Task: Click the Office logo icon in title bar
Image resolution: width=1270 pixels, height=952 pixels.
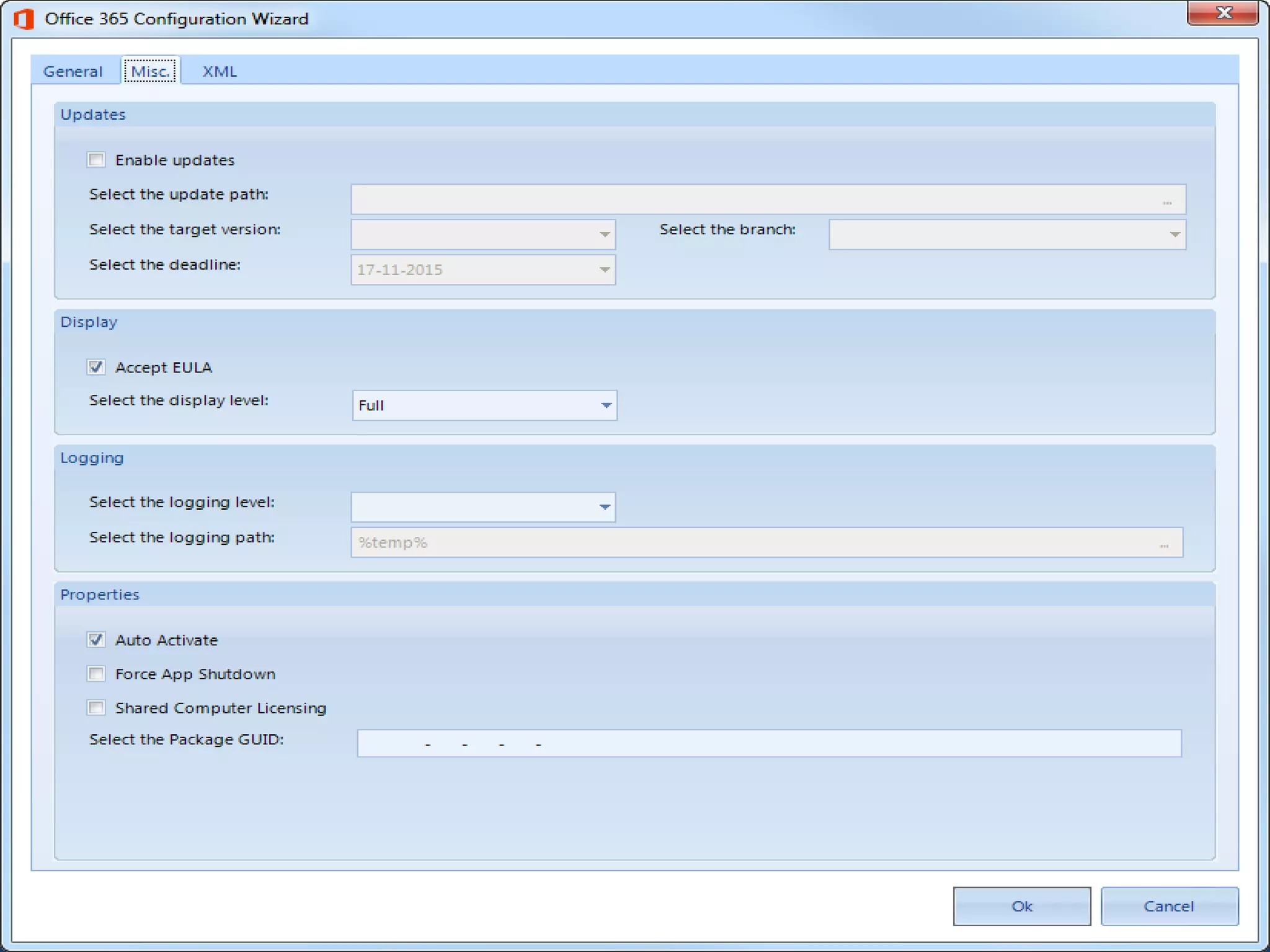Action: tap(24, 19)
